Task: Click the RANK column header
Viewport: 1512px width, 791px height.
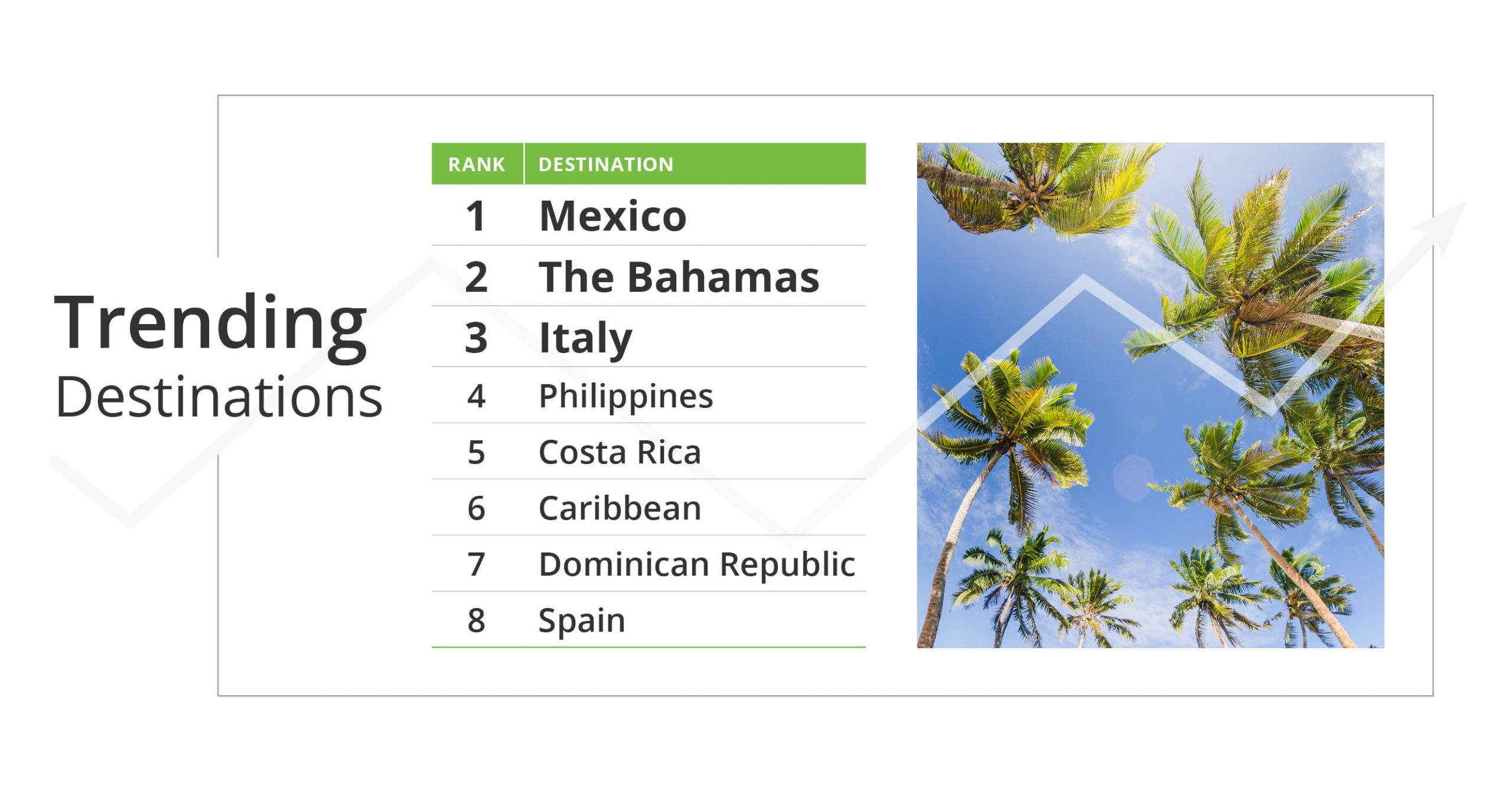Action: pyautogui.click(x=477, y=164)
